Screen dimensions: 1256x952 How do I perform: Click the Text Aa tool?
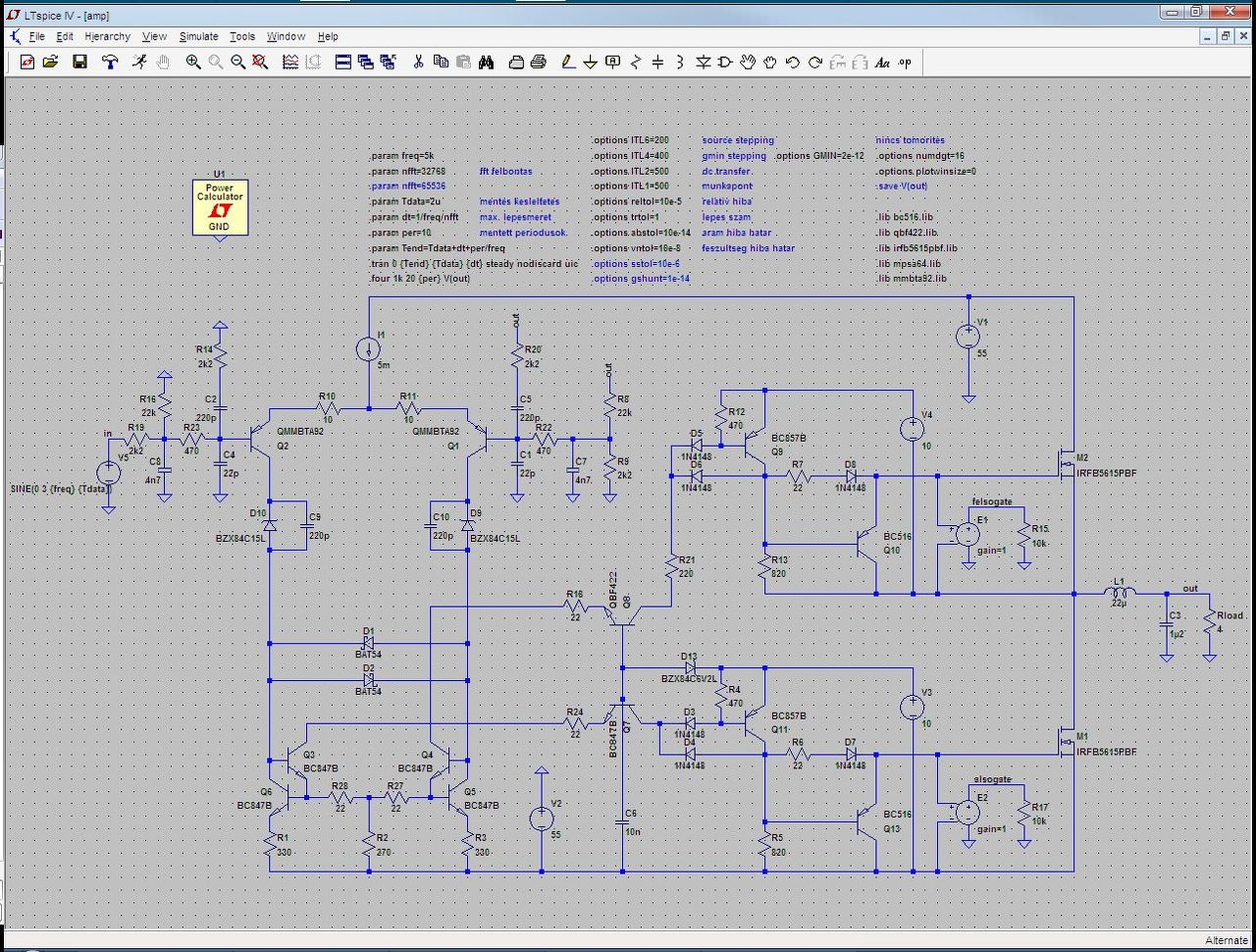coord(882,62)
